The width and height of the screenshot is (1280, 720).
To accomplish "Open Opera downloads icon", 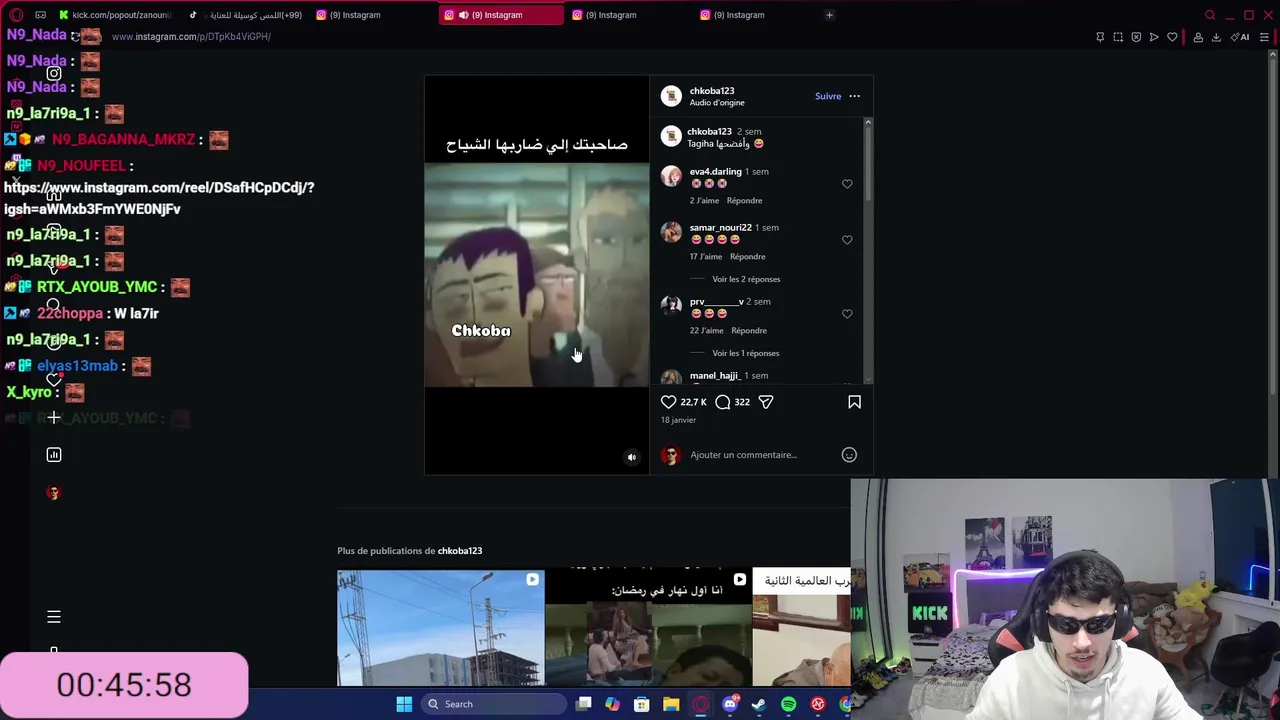I will [1216, 37].
